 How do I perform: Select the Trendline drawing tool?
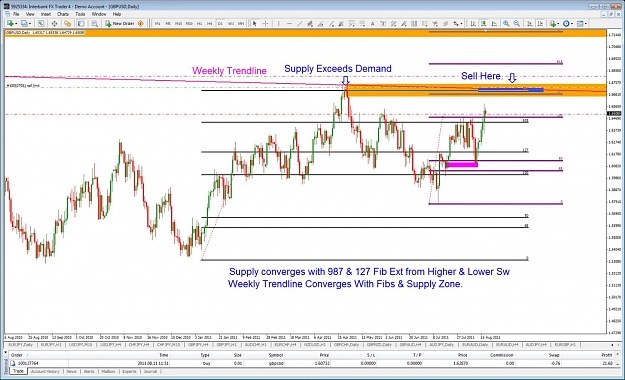(300, 24)
